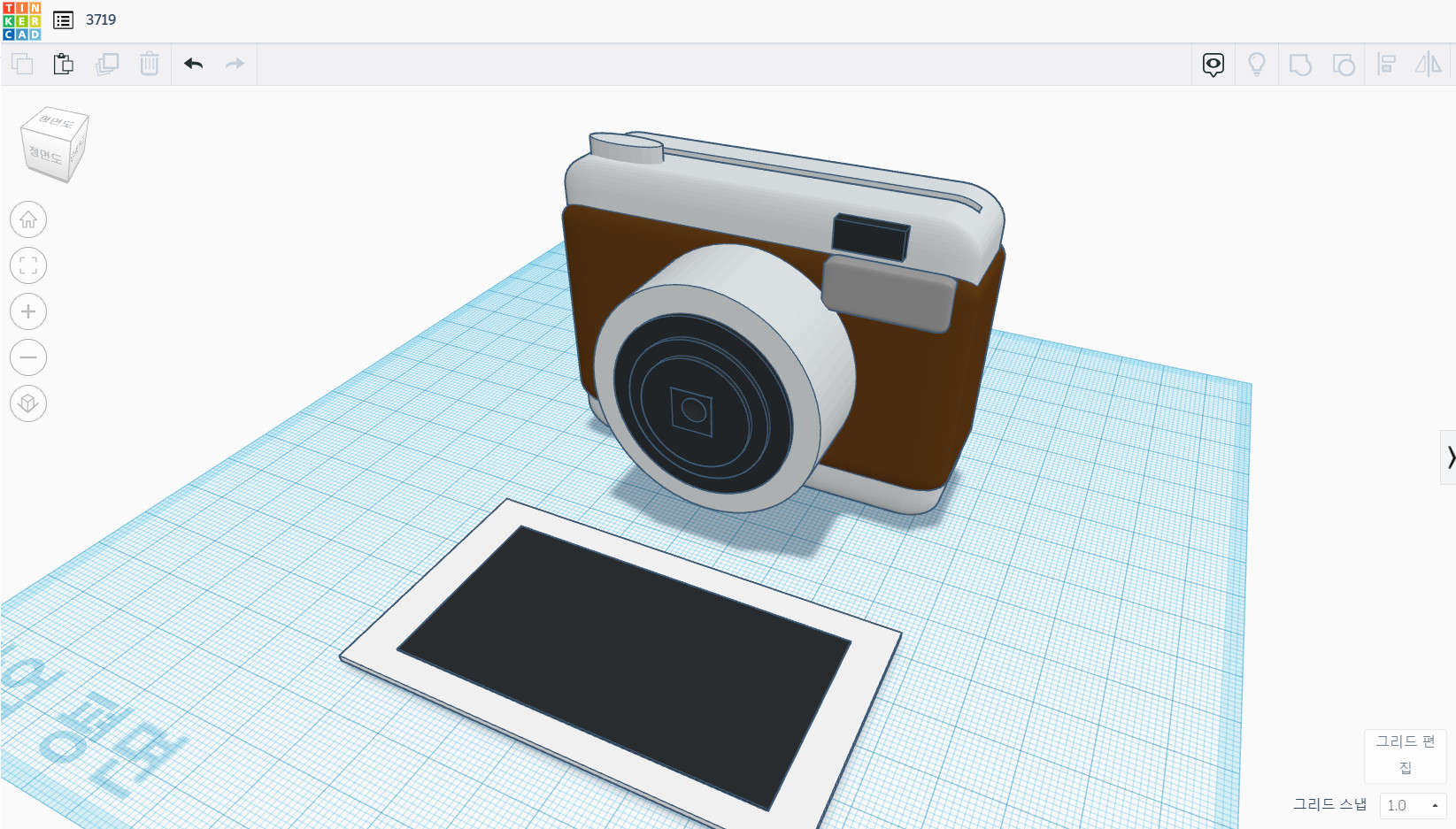Click the Mirror tool icon
This screenshot has width=1456, height=829.
pyautogui.click(x=1429, y=65)
